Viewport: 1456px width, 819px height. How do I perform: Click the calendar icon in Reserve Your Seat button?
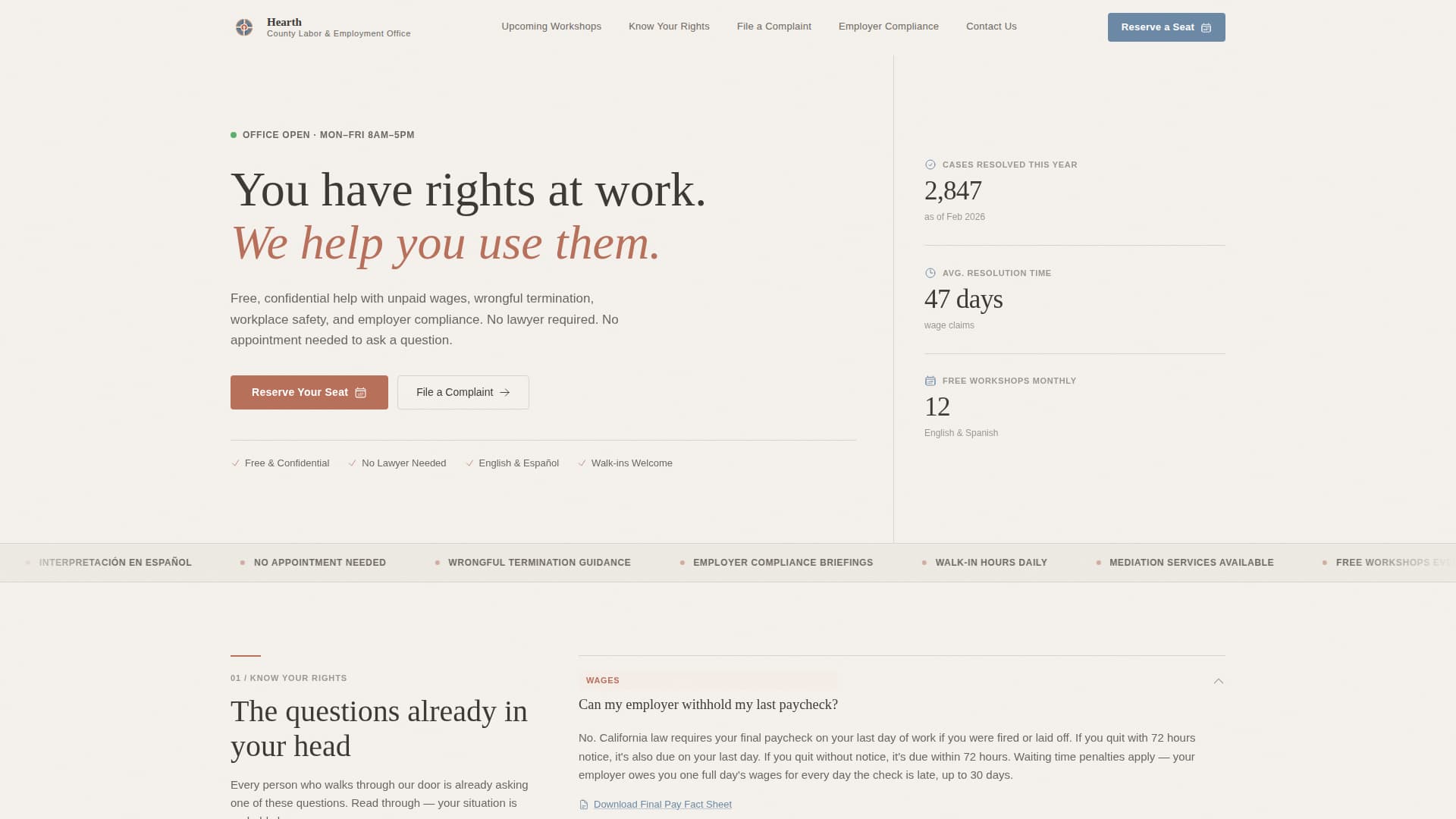[x=361, y=393]
